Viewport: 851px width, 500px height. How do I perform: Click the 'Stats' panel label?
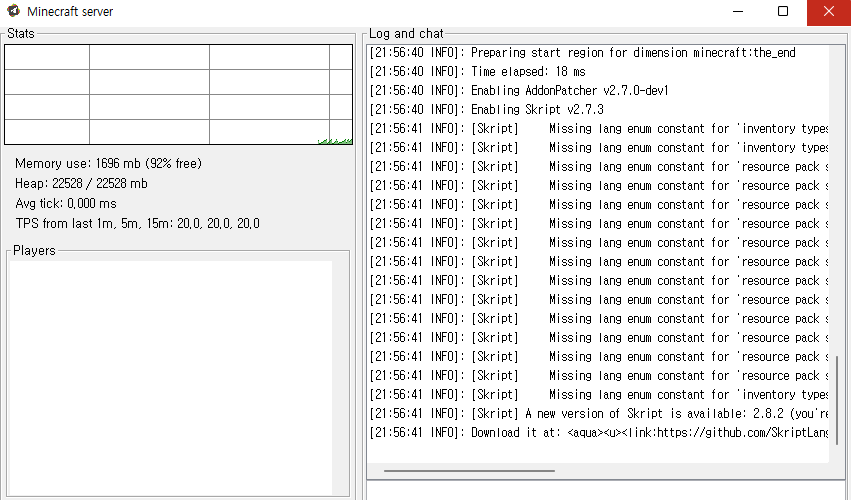21,34
